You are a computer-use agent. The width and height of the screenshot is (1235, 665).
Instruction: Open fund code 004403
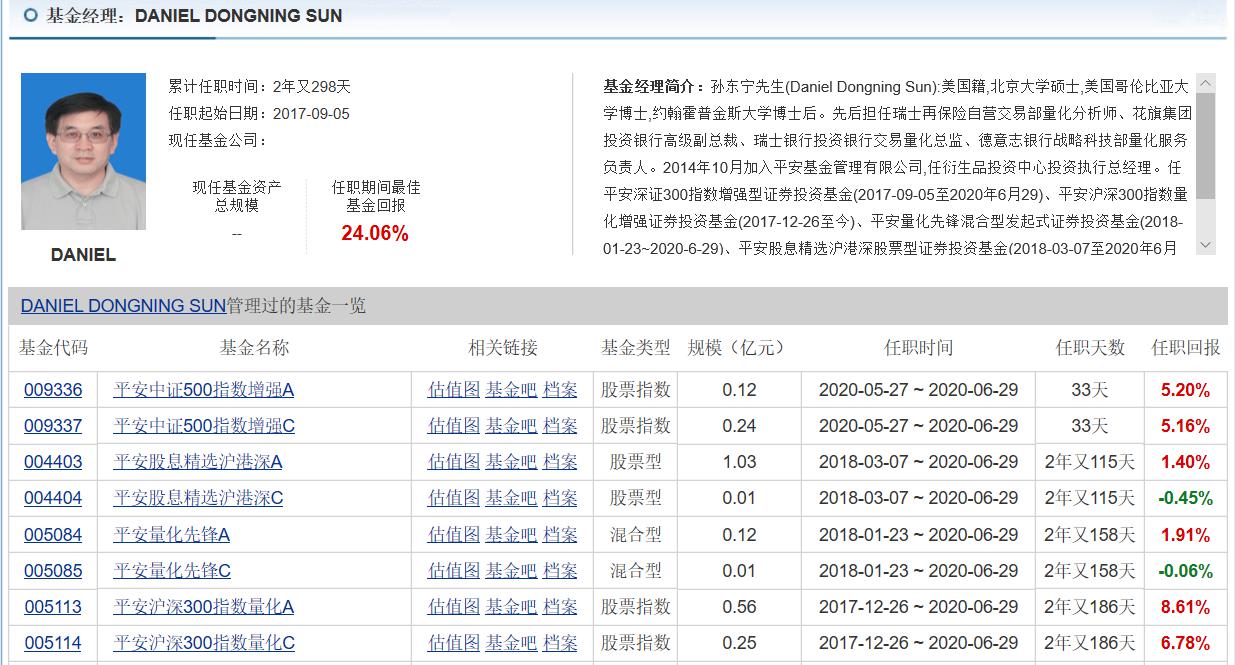(53, 462)
